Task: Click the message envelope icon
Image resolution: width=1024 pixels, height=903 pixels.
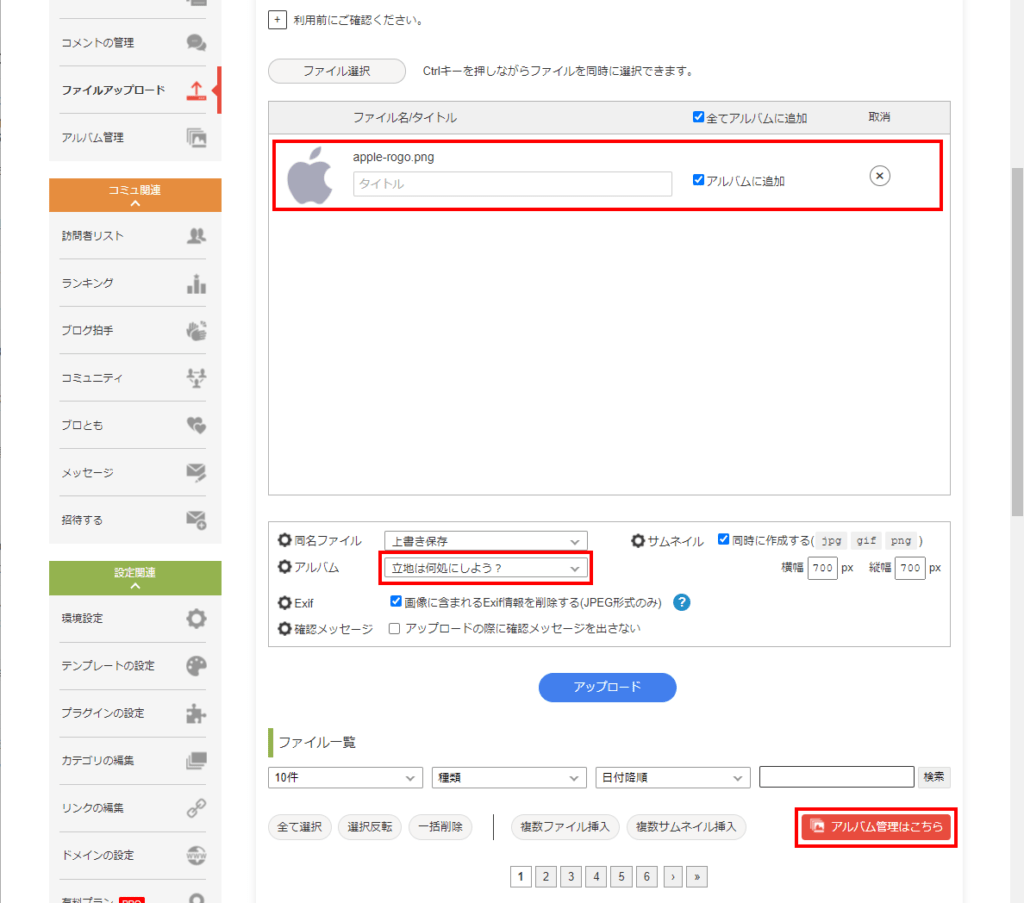Action: 196,472
